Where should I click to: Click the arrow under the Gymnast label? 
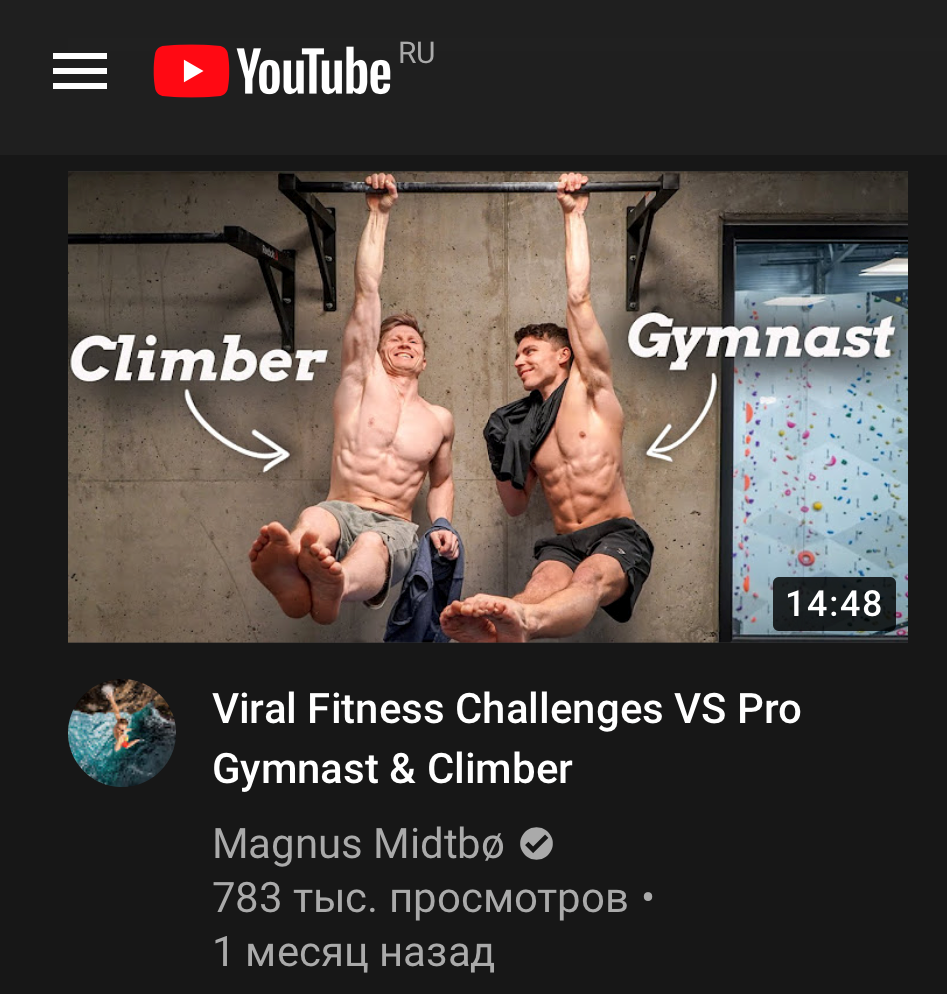682,418
